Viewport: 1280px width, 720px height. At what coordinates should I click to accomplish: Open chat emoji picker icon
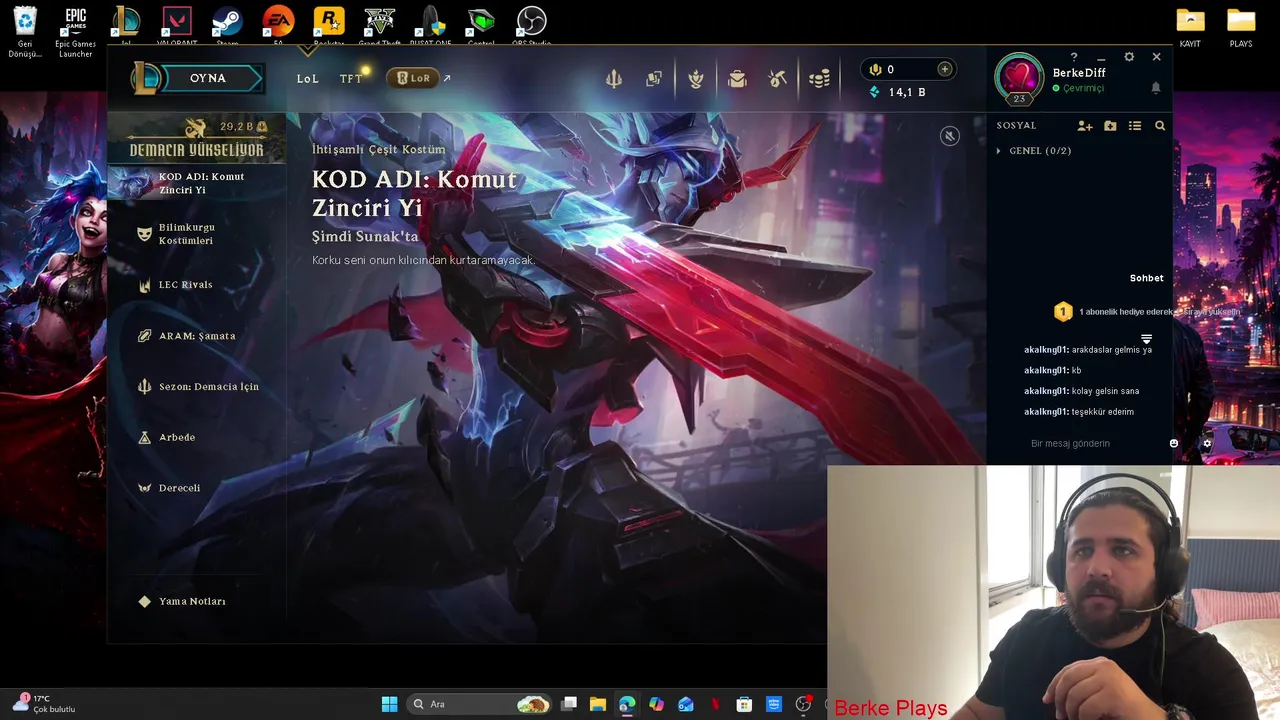tap(1174, 443)
